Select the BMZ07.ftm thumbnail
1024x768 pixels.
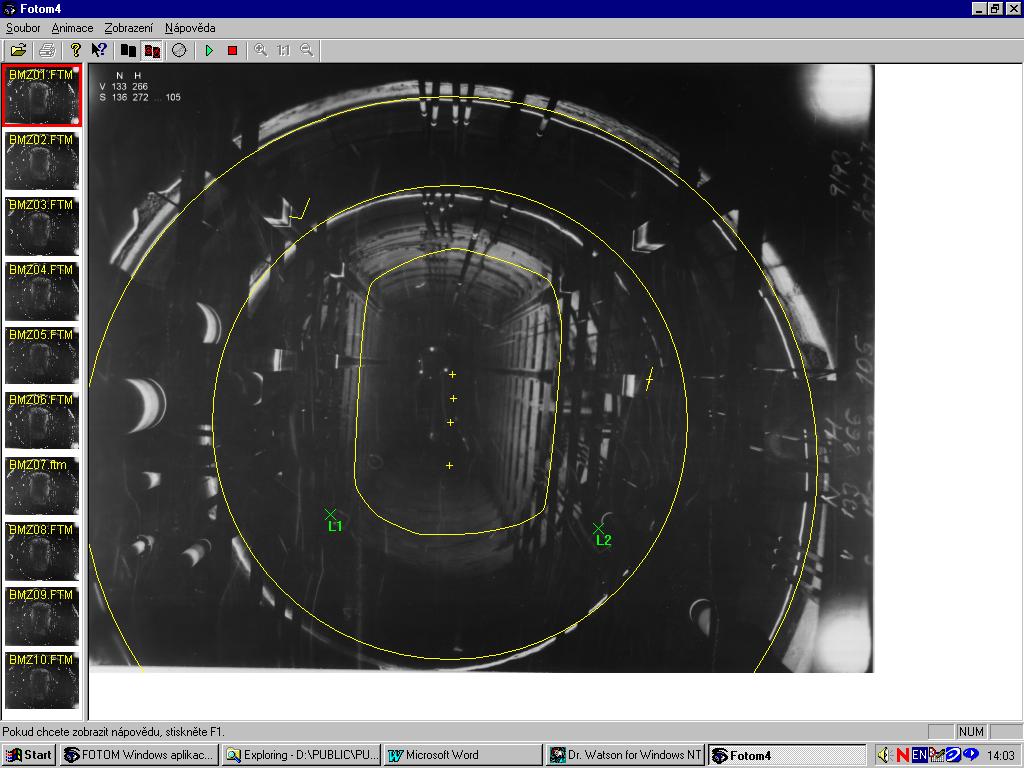(41, 486)
